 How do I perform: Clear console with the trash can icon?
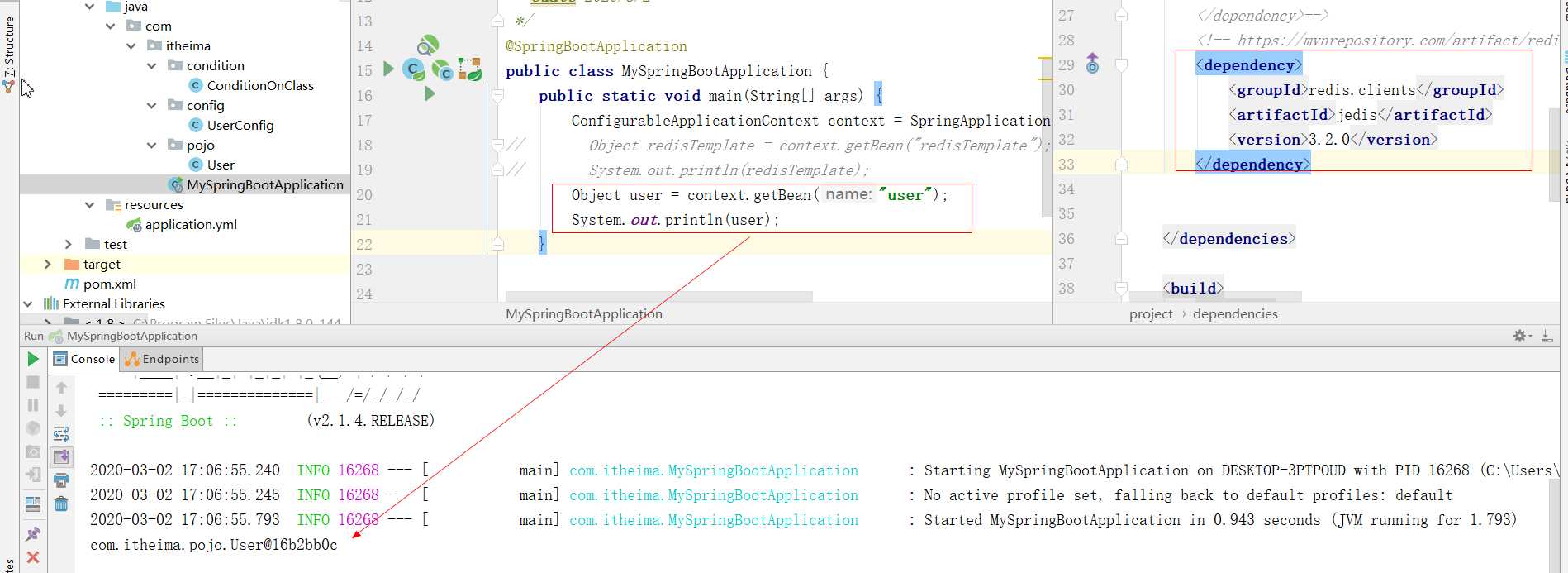tap(61, 504)
